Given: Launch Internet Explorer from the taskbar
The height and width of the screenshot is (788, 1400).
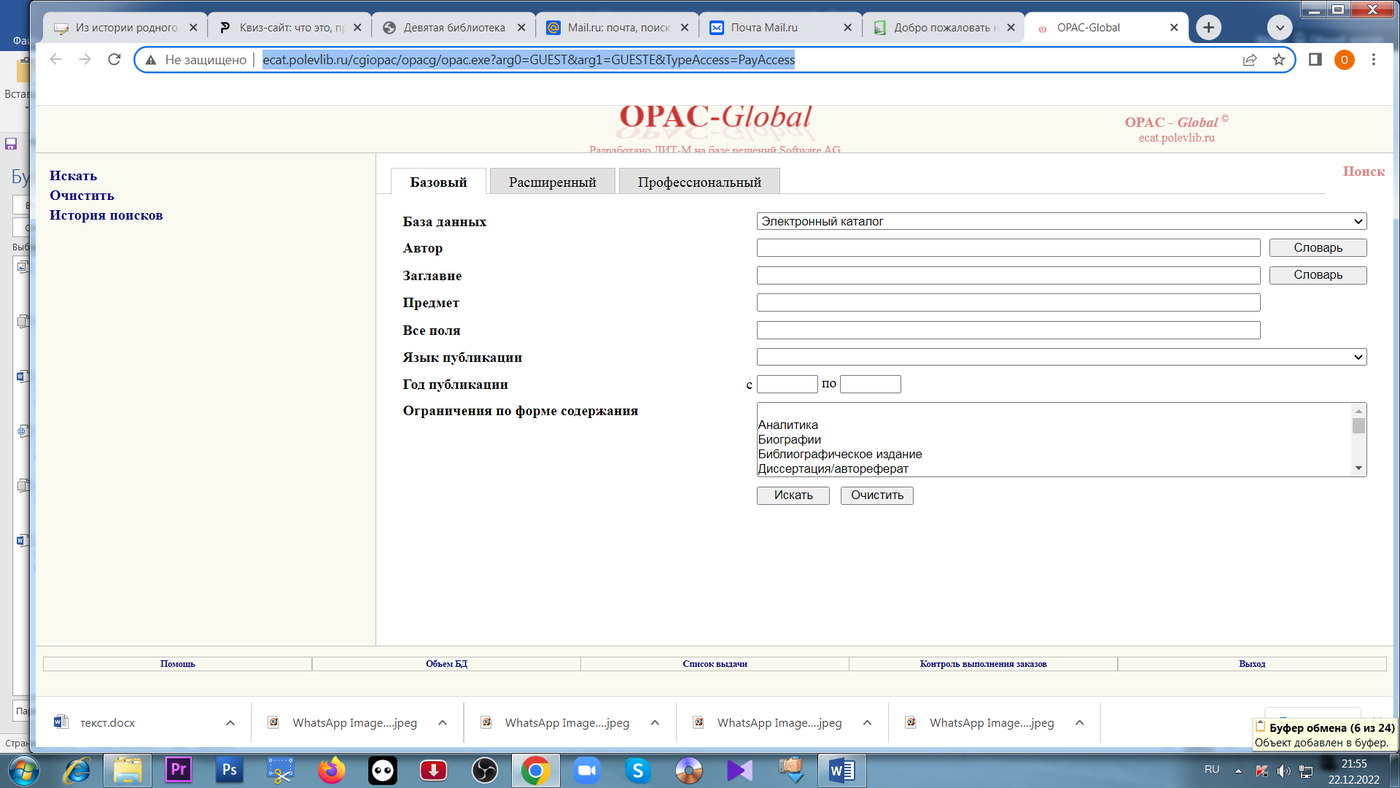Looking at the screenshot, I should [x=77, y=770].
